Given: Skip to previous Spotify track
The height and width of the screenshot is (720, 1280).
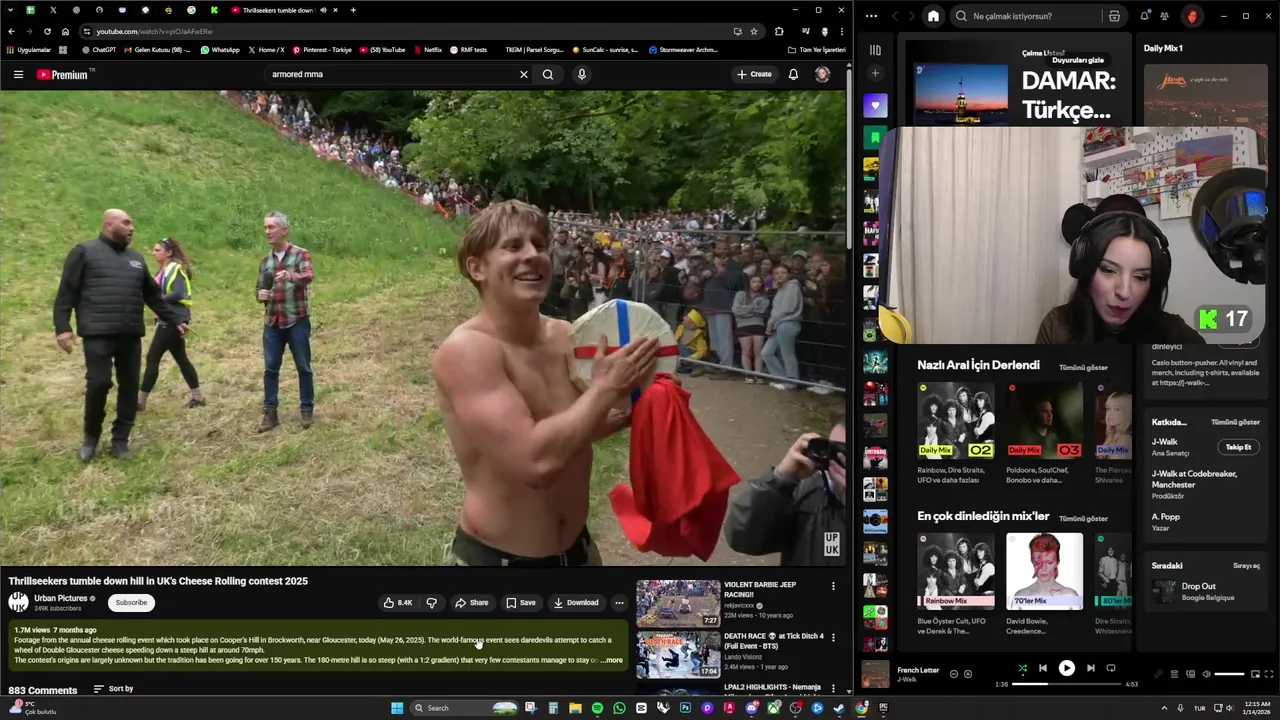Looking at the screenshot, I should [1042, 668].
